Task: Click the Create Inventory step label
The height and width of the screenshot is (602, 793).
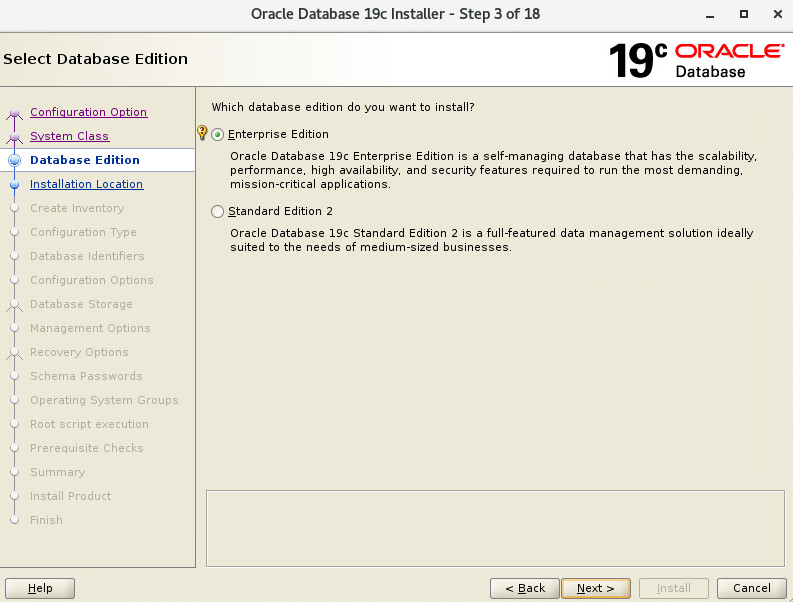Action: (77, 208)
